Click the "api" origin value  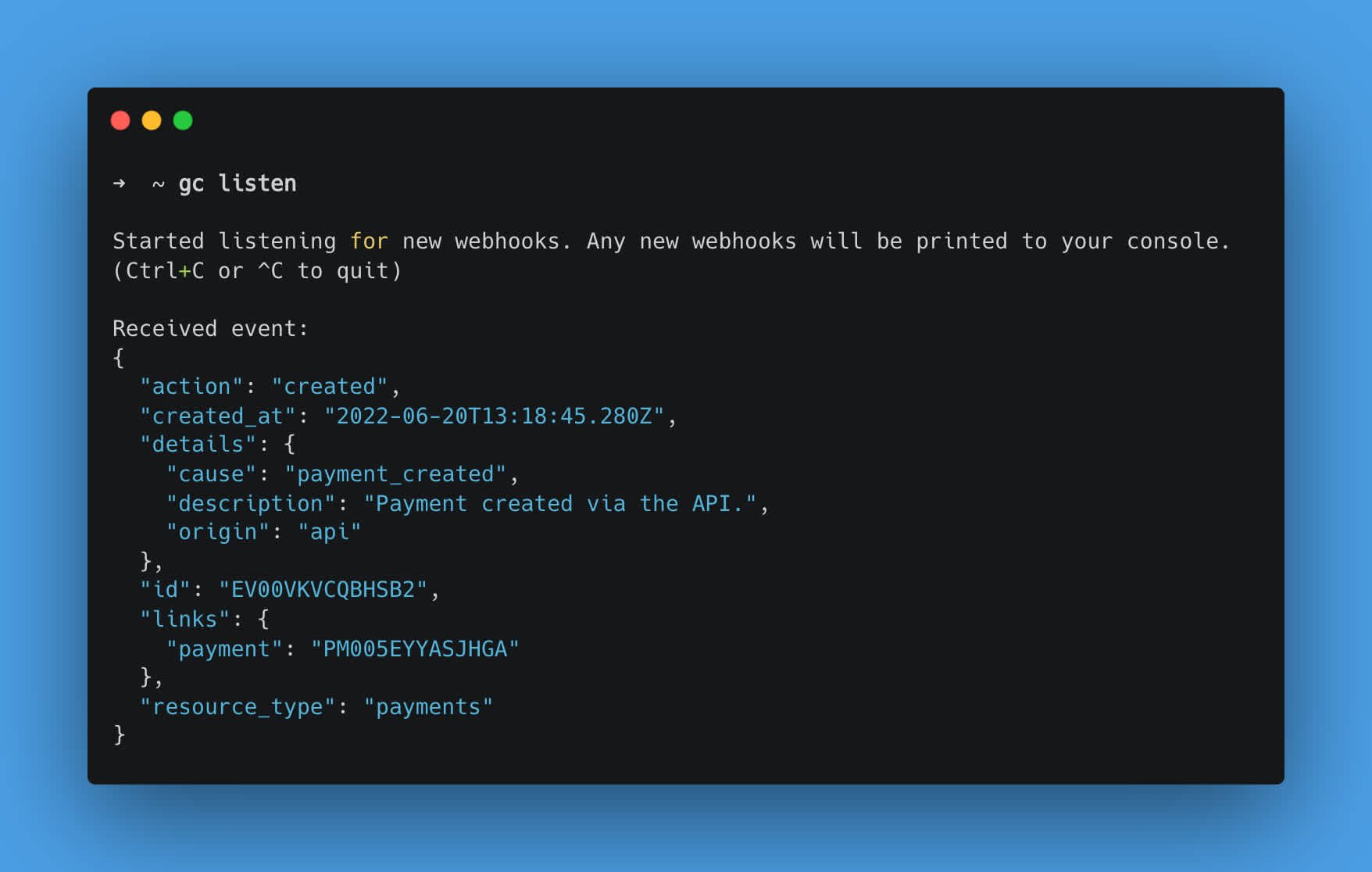tap(330, 532)
